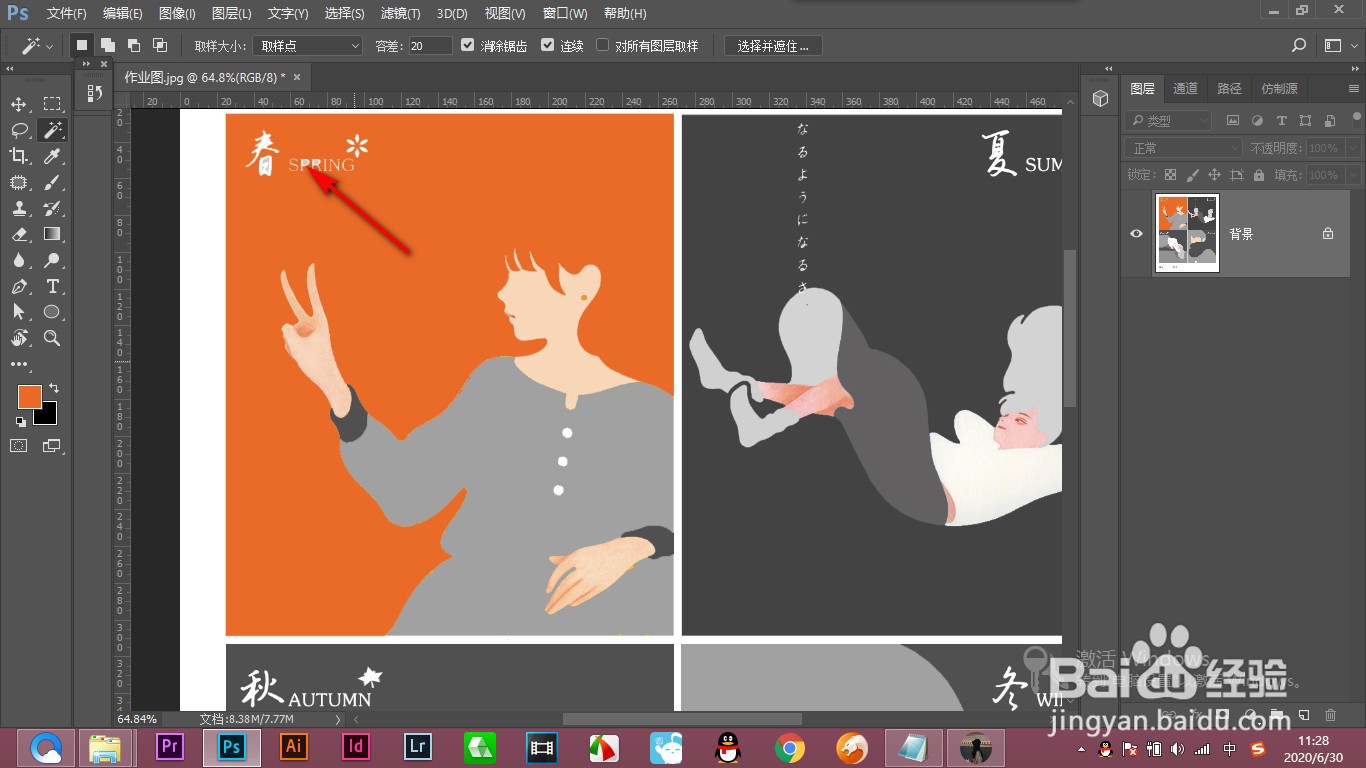
Task: Open Lightroom from the taskbar
Action: 417,747
